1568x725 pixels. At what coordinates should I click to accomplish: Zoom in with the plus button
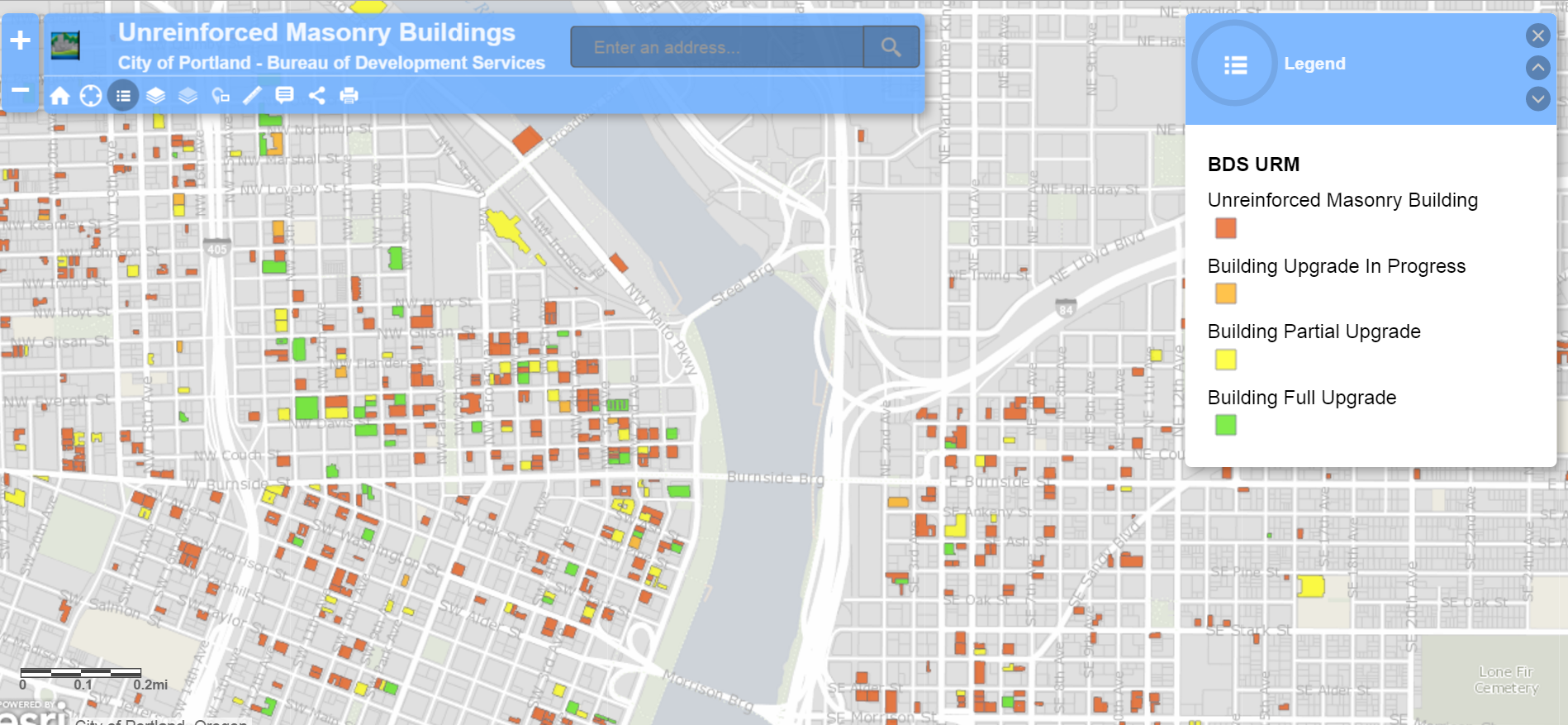click(21, 41)
